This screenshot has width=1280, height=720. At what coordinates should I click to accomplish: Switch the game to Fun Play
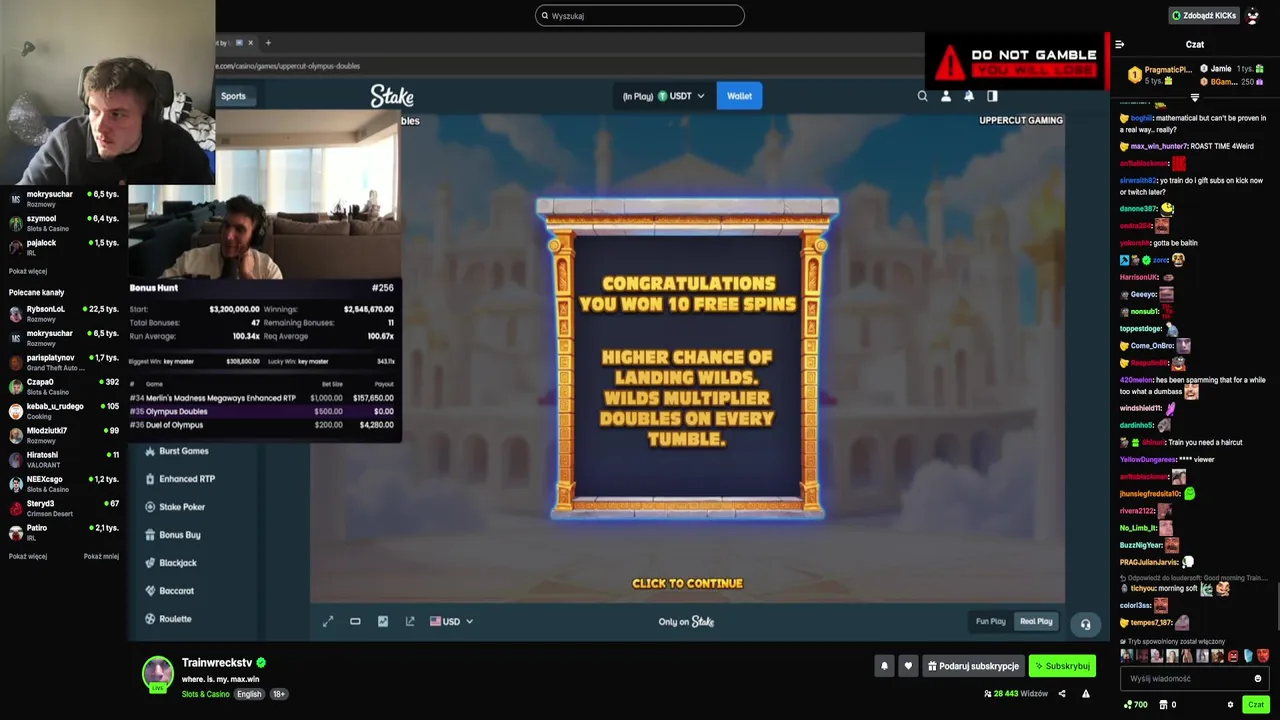[991, 621]
